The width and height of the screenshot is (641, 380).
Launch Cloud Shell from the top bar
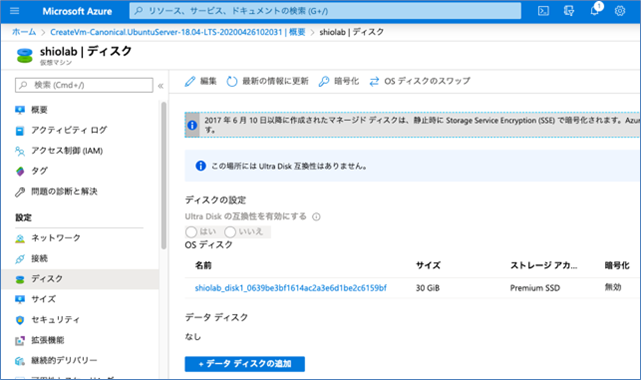pyautogui.click(x=543, y=11)
